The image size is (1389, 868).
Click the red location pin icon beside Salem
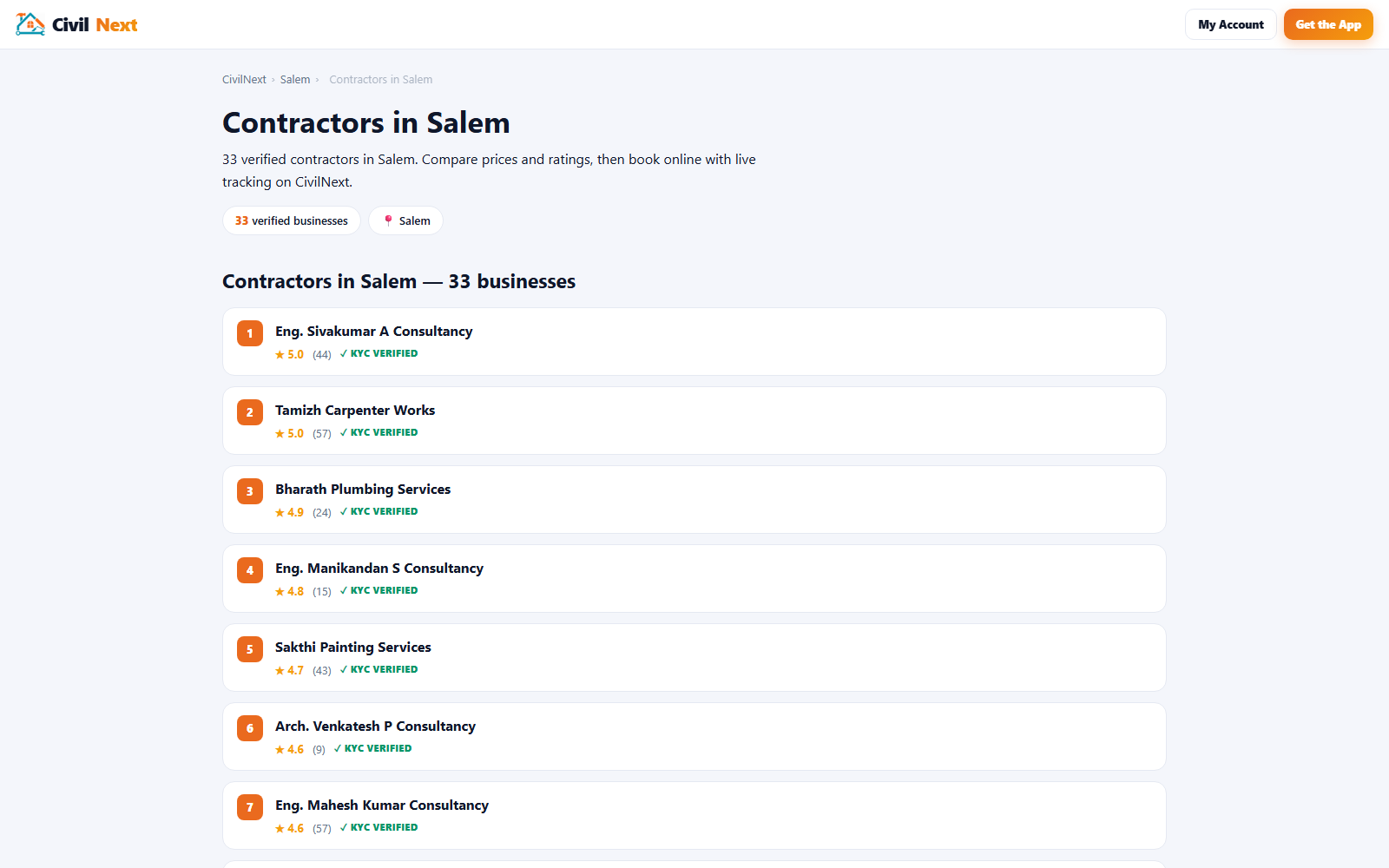click(x=388, y=220)
